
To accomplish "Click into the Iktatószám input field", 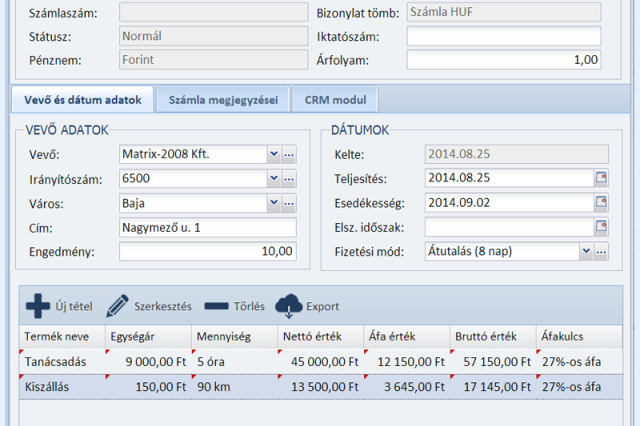I will pos(504,36).
